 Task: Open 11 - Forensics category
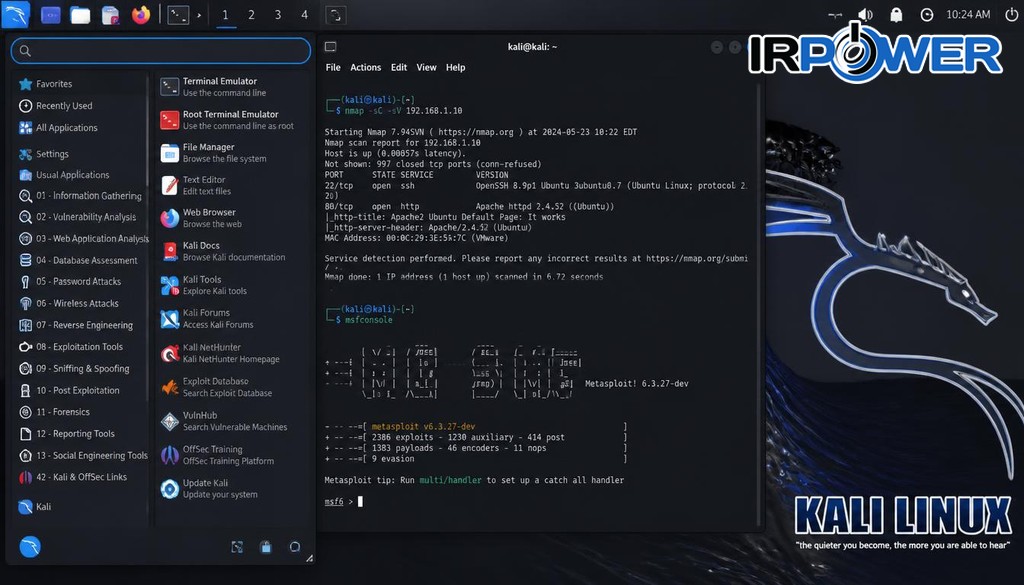[63, 412]
